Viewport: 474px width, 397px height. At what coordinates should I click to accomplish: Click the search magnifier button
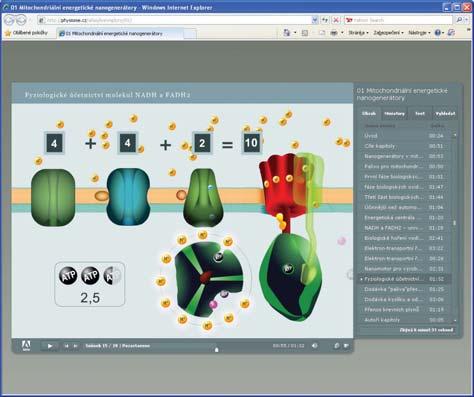tap(459, 20)
